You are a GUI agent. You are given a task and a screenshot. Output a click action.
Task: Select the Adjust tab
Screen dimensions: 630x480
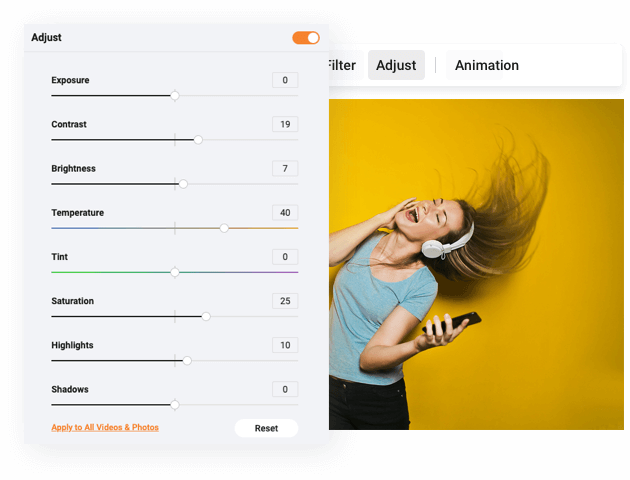pyautogui.click(x=396, y=65)
